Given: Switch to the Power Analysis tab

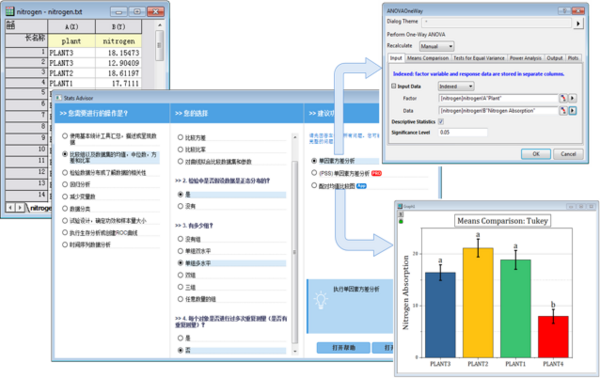Looking at the screenshot, I should click(x=525, y=58).
